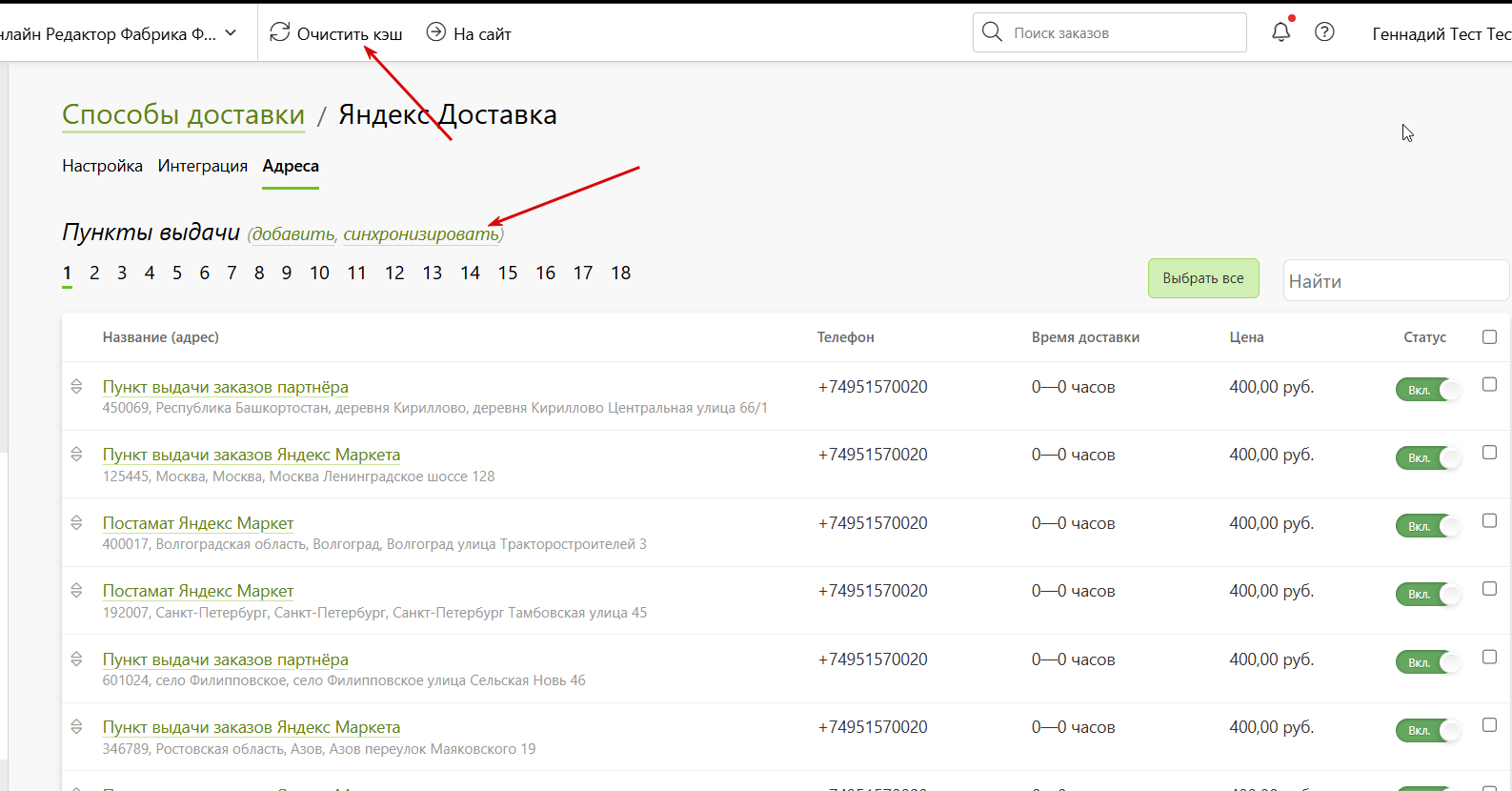Click the добавить link
The width and height of the screenshot is (1512, 791).
pyautogui.click(x=293, y=233)
